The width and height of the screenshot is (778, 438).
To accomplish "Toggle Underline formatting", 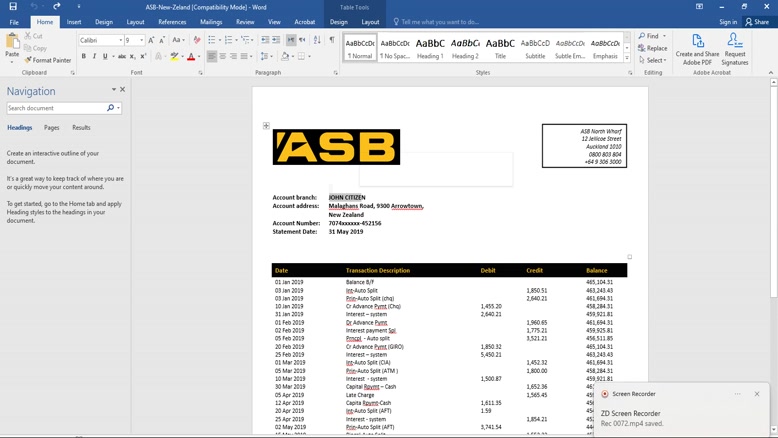I will [x=105, y=56].
